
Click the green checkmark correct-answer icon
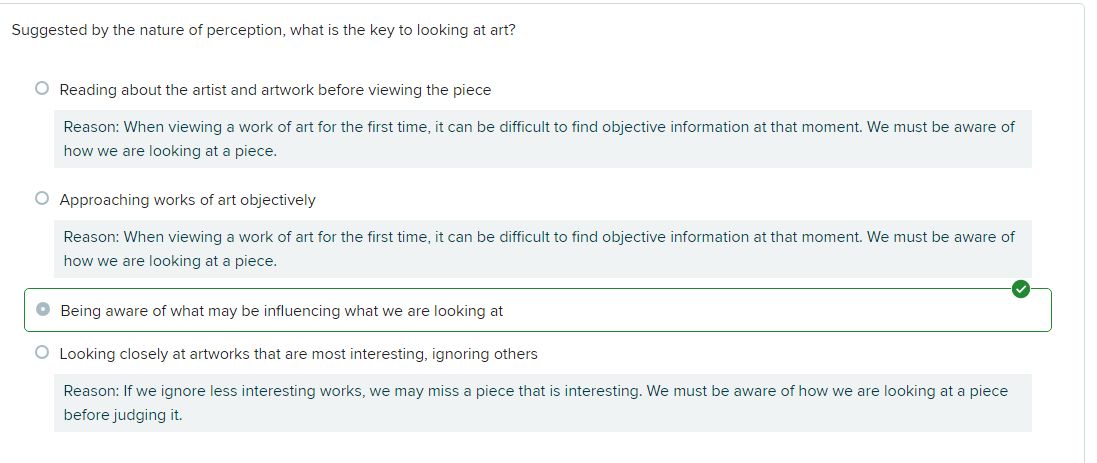(1019, 289)
